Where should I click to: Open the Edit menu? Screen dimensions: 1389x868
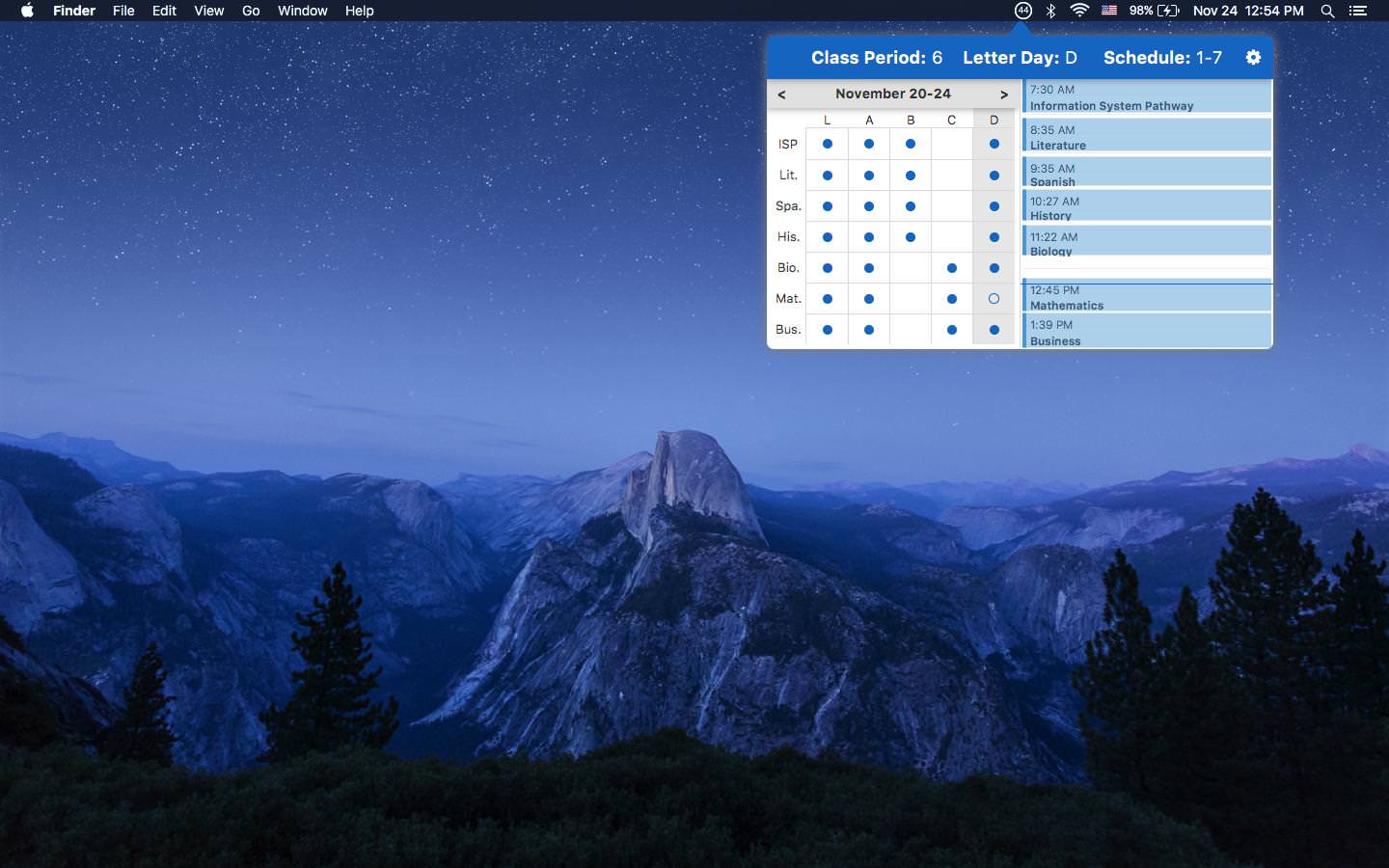(x=164, y=11)
